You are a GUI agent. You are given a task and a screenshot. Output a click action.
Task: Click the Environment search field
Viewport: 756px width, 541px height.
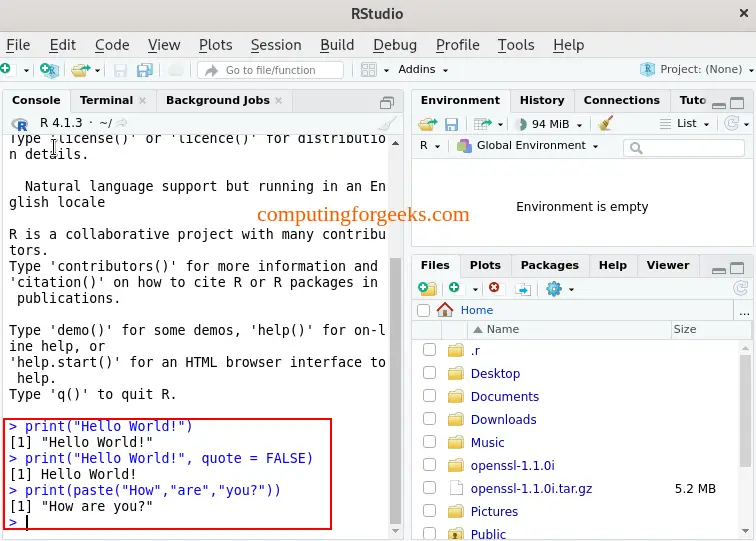(x=684, y=148)
